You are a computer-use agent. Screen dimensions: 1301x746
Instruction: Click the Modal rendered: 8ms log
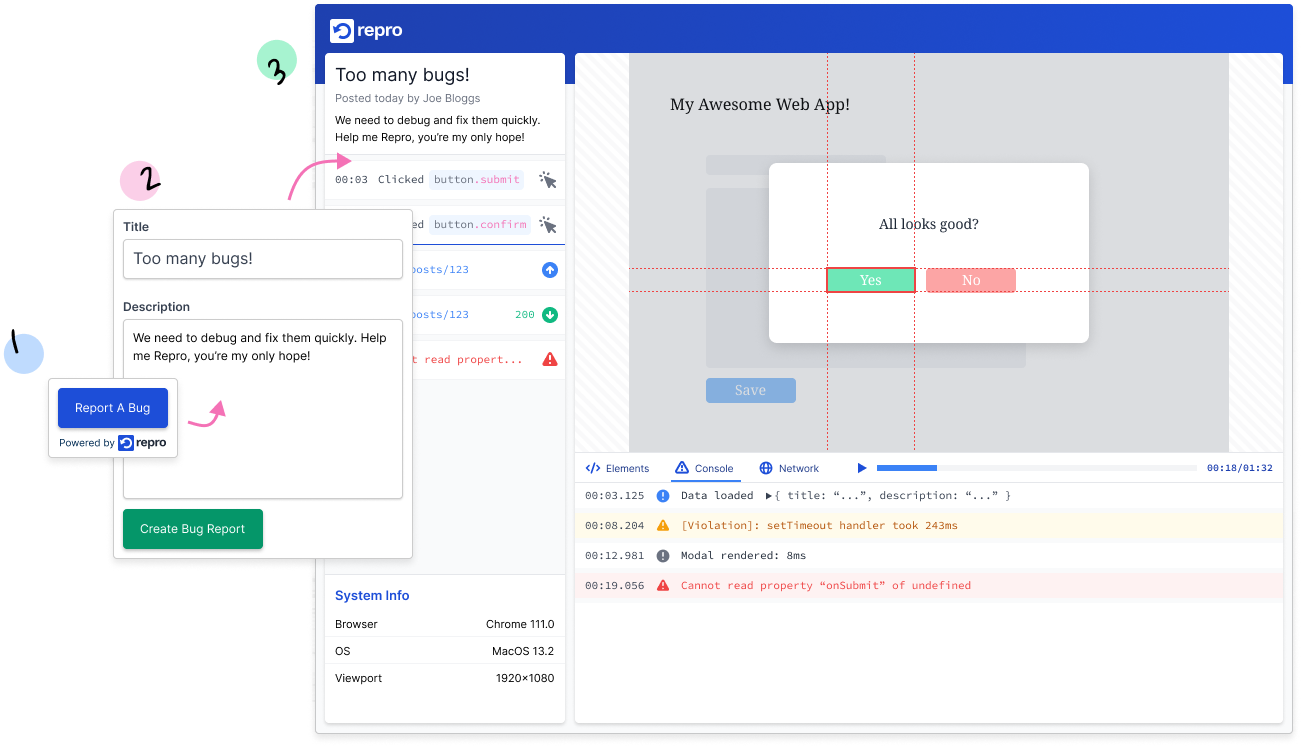pyautogui.click(x=743, y=556)
